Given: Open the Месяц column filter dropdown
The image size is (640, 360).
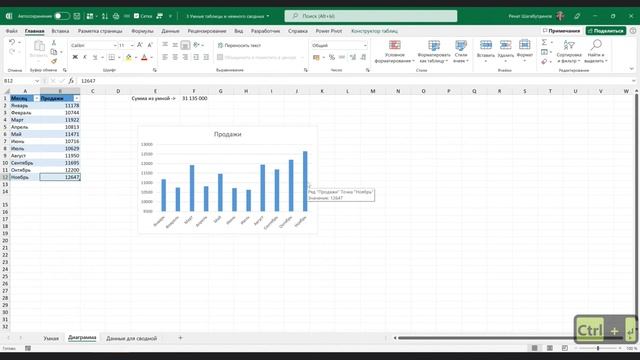Looking at the screenshot, I should pyautogui.click(x=36, y=98).
